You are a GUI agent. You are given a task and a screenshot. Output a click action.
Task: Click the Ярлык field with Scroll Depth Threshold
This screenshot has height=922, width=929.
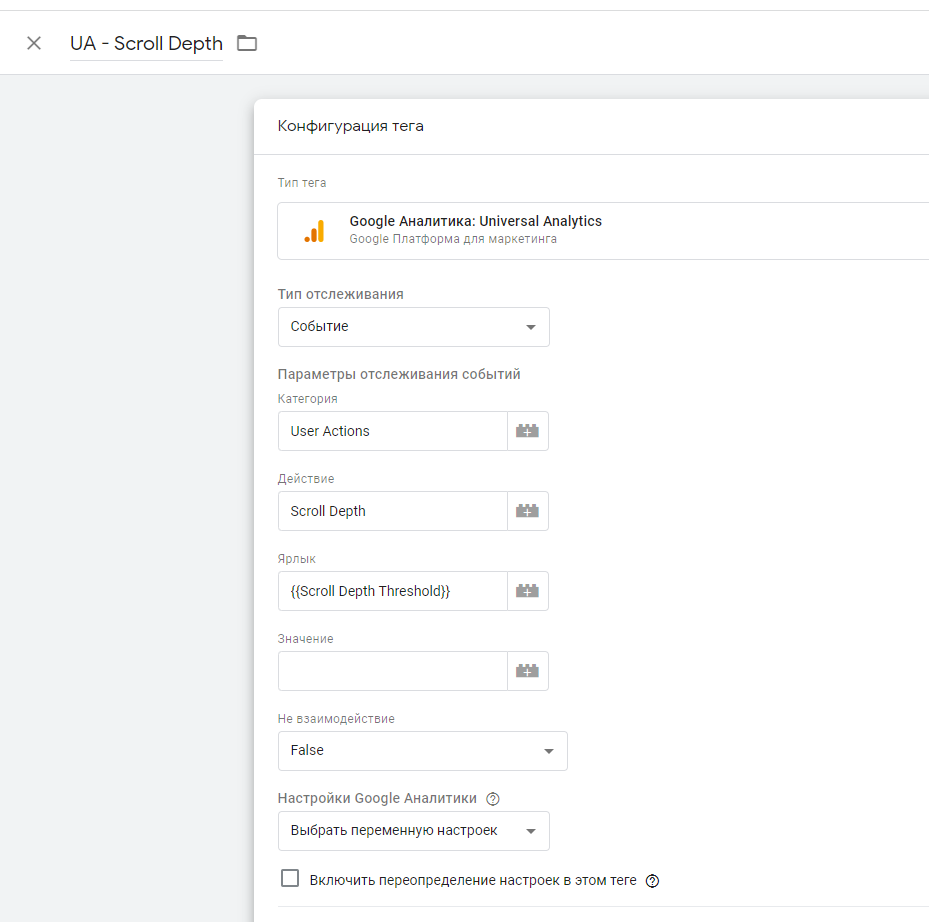[x=392, y=591]
